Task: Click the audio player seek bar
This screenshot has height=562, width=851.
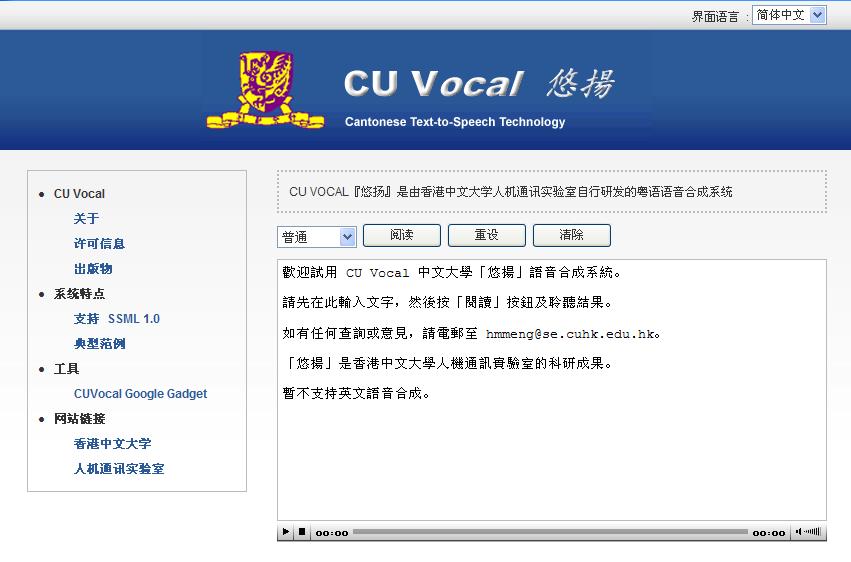Action: point(550,532)
